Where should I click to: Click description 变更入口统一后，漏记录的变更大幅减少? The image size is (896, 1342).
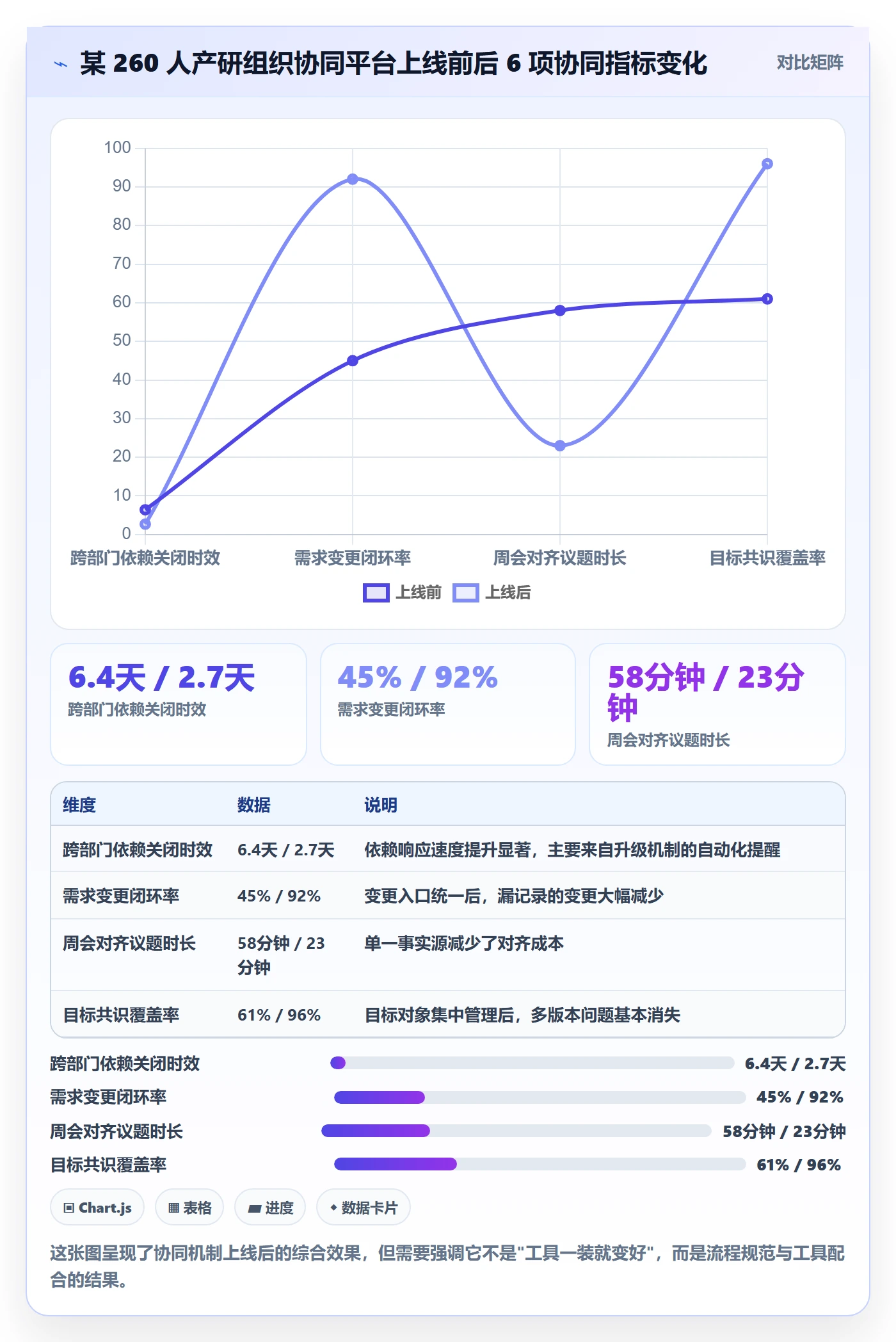point(514,896)
